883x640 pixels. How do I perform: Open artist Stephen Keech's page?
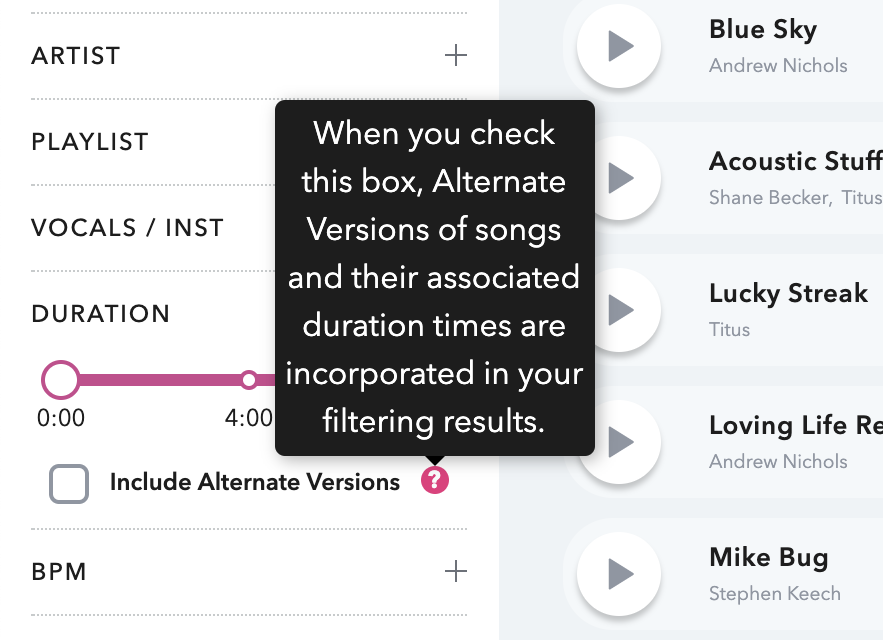pos(774,594)
